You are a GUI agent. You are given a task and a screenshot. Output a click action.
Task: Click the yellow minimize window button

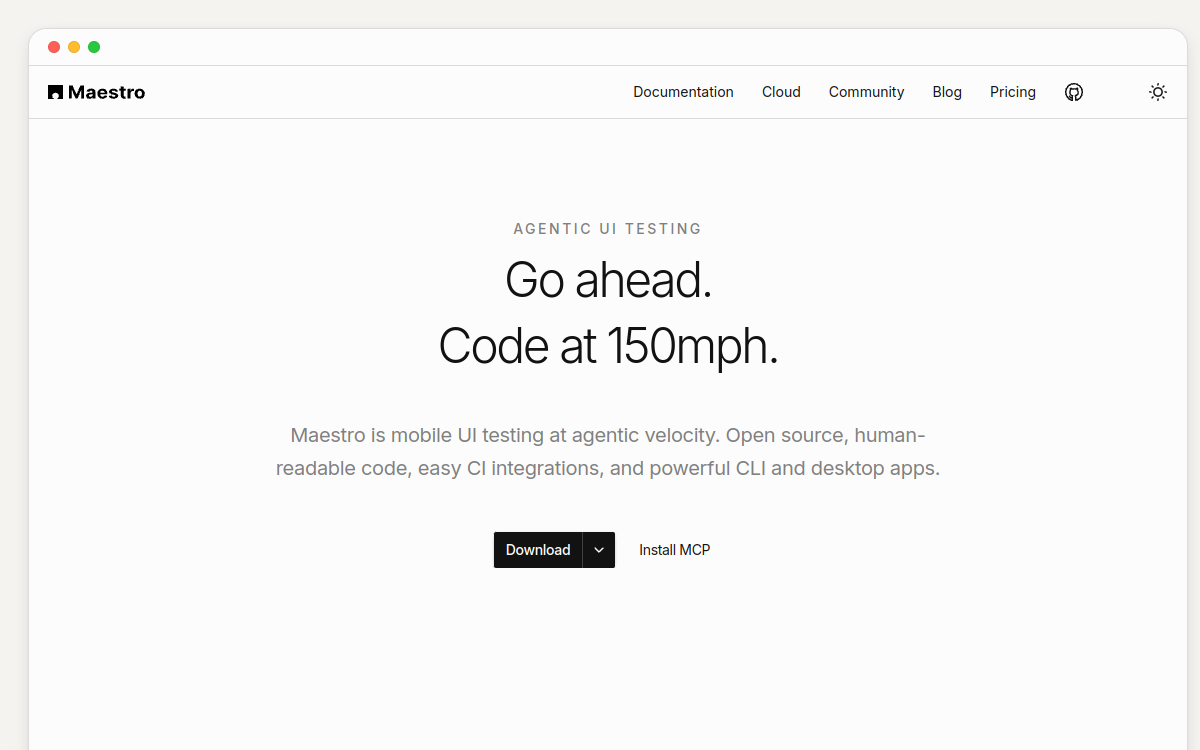point(74,47)
